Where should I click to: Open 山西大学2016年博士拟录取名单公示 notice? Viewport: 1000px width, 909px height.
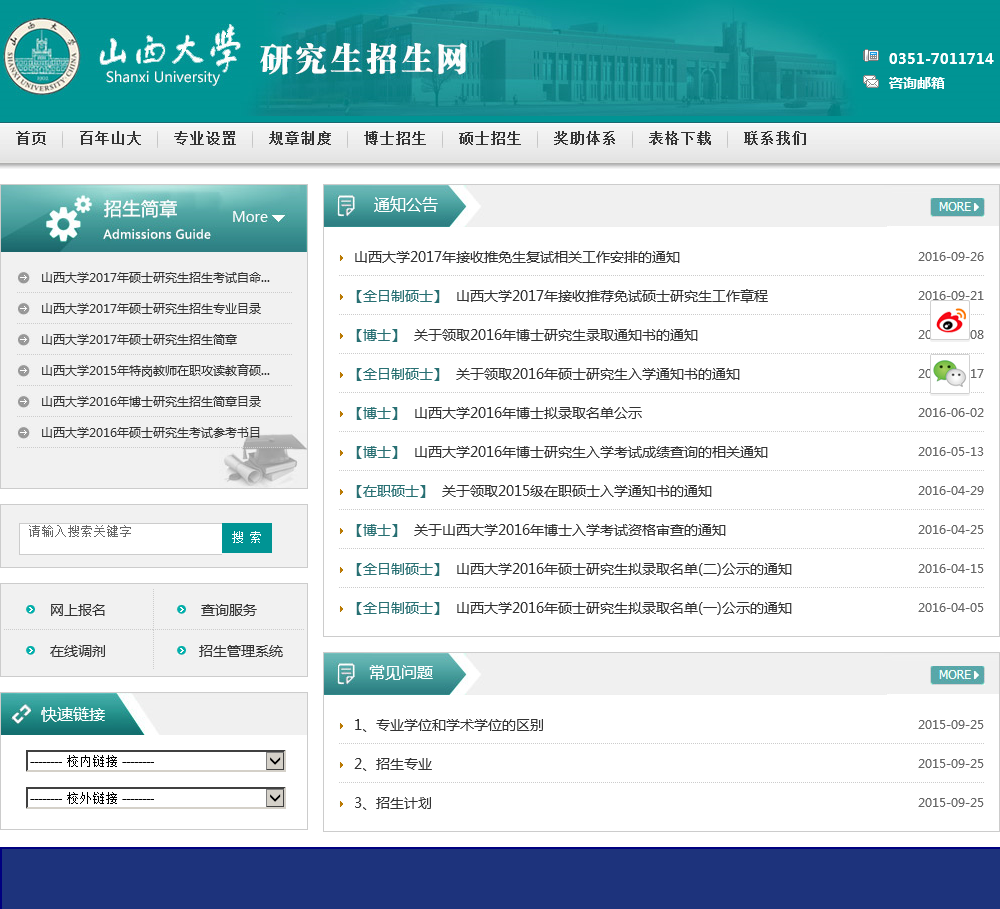527,413
